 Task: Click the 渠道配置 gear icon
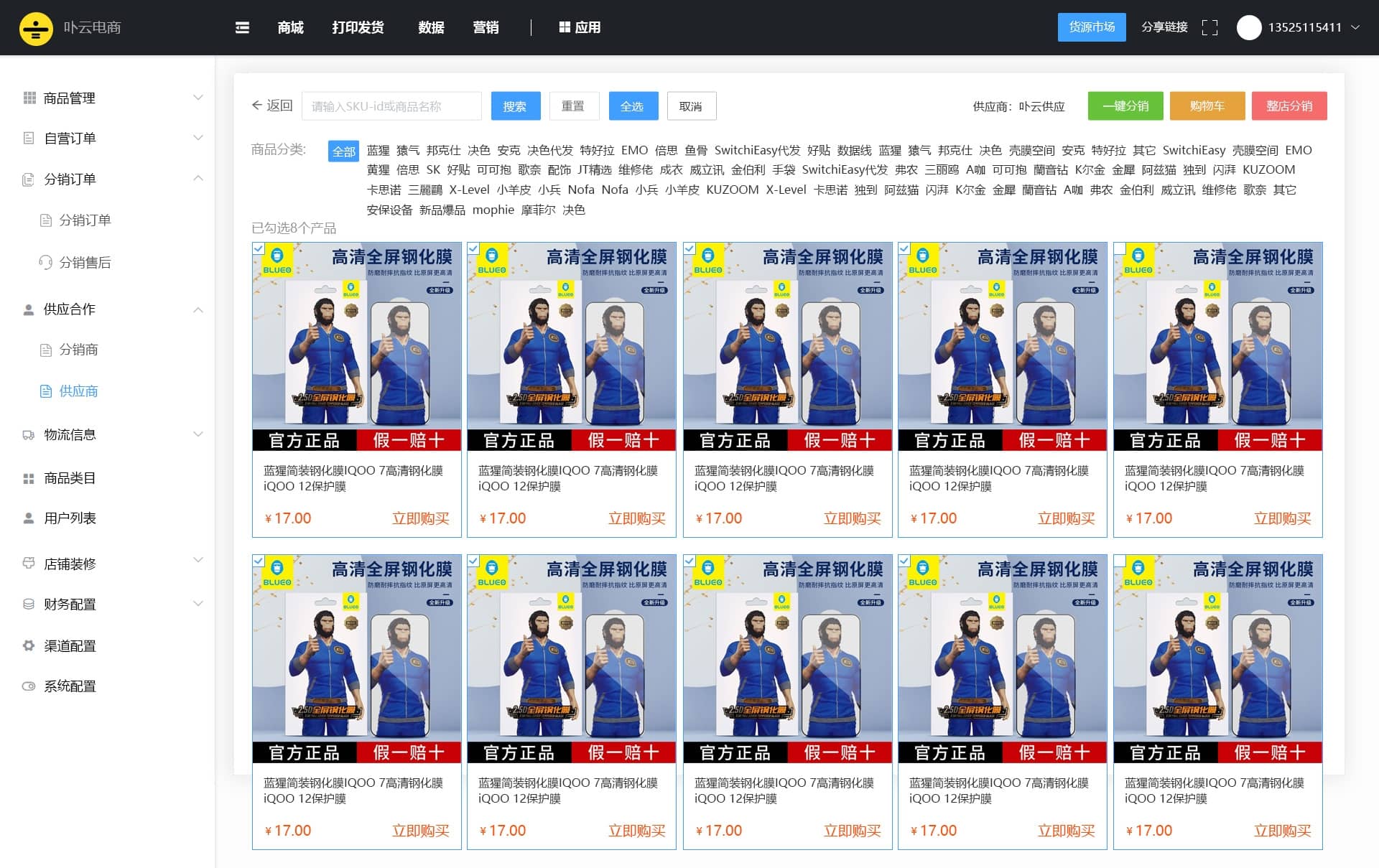(29, 645)
